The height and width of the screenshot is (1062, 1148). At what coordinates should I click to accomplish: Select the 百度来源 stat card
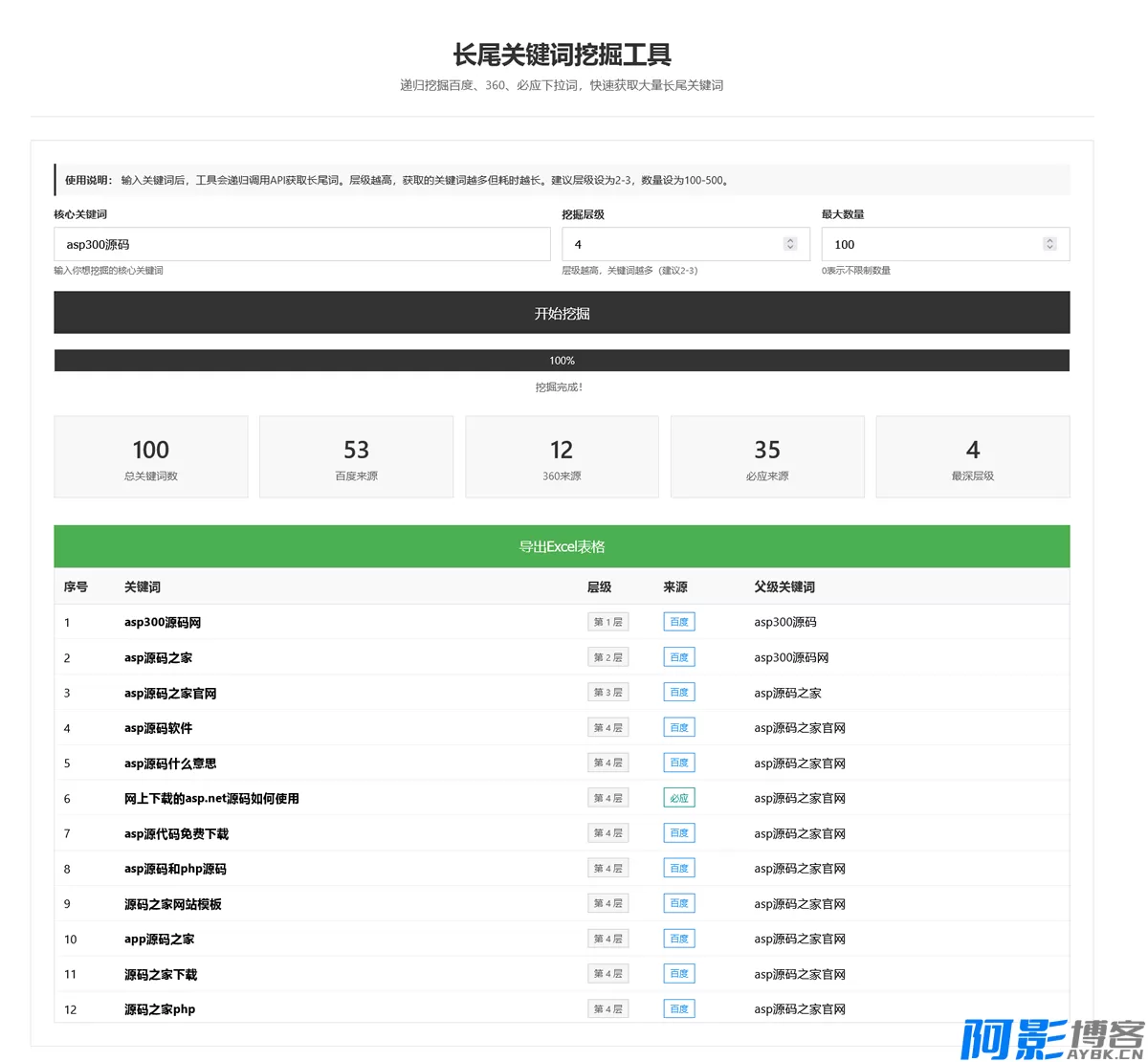click(x=356, y=457)
